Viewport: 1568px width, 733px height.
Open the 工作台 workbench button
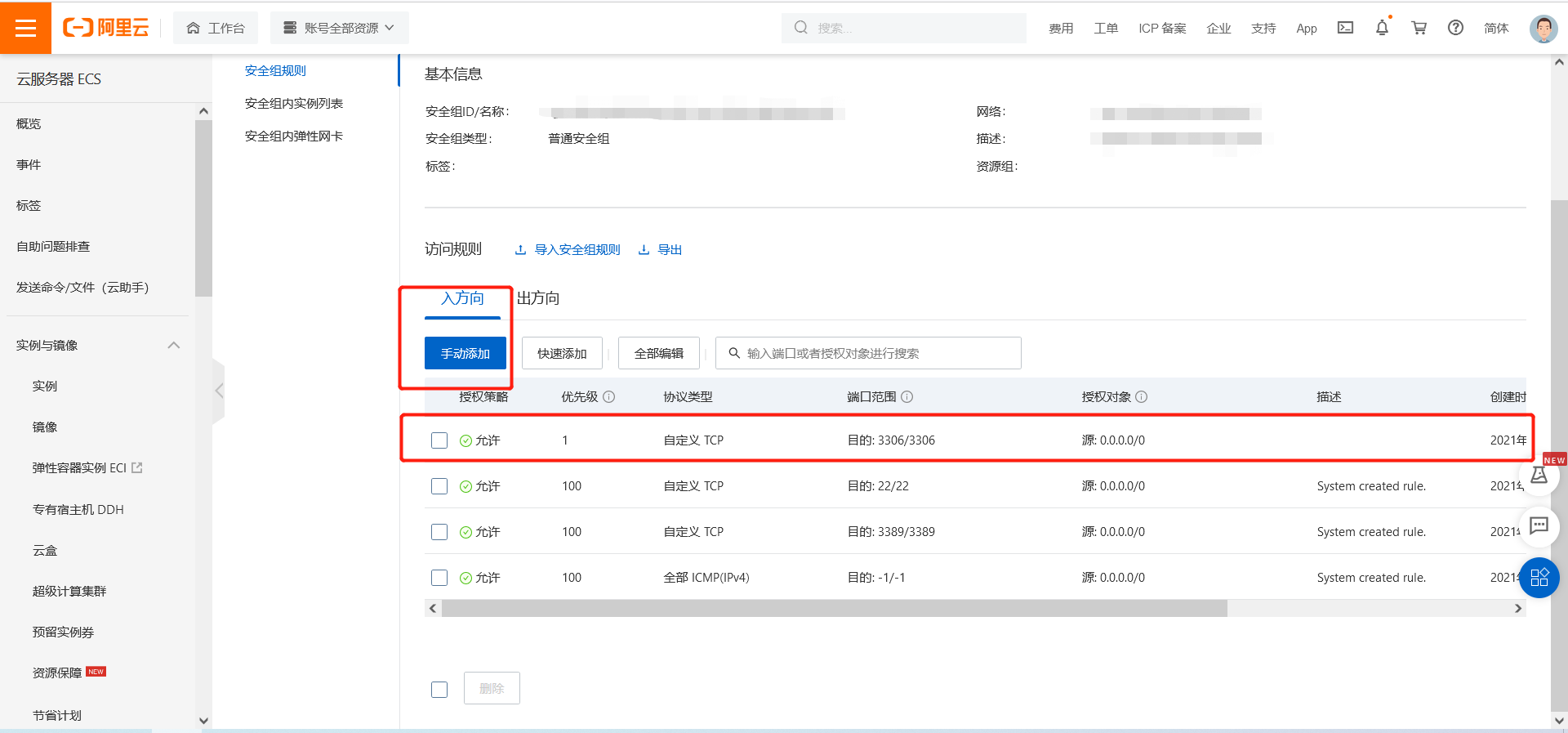[216, 28]
